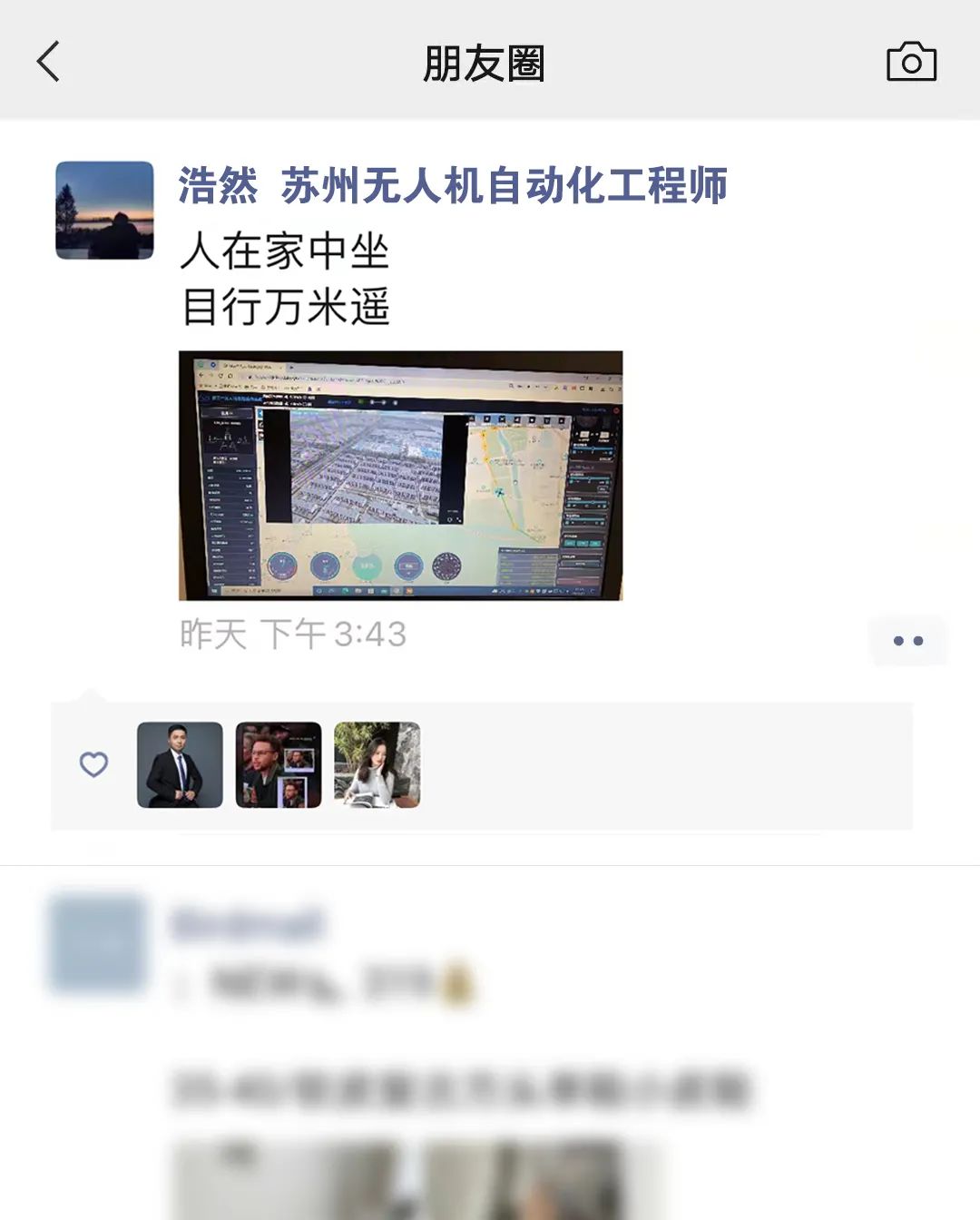Open liker avatar of woman in white
Screen dimensions: 980x1220
coord(377,764)
